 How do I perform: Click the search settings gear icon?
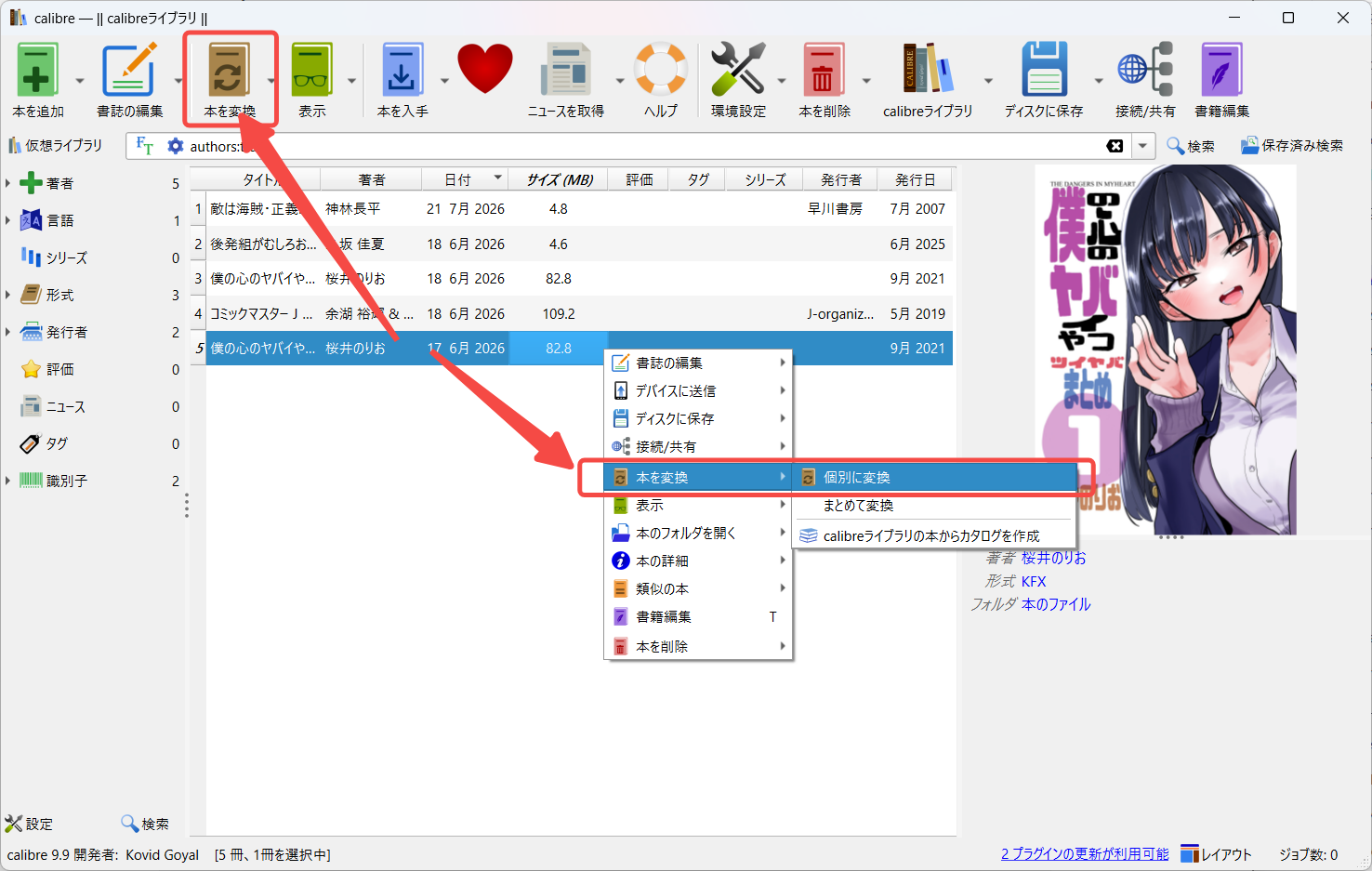[175, 146]
